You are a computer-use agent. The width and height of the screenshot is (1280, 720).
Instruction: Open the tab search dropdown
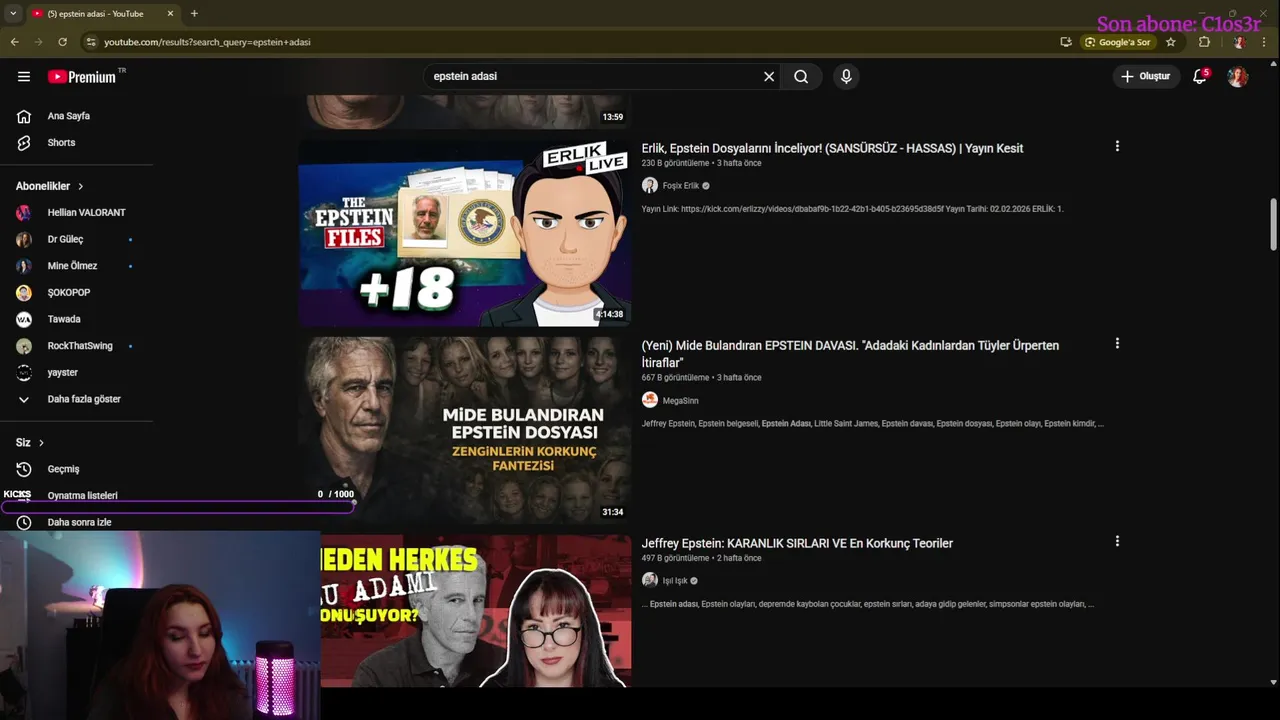[x=13, y=14]
